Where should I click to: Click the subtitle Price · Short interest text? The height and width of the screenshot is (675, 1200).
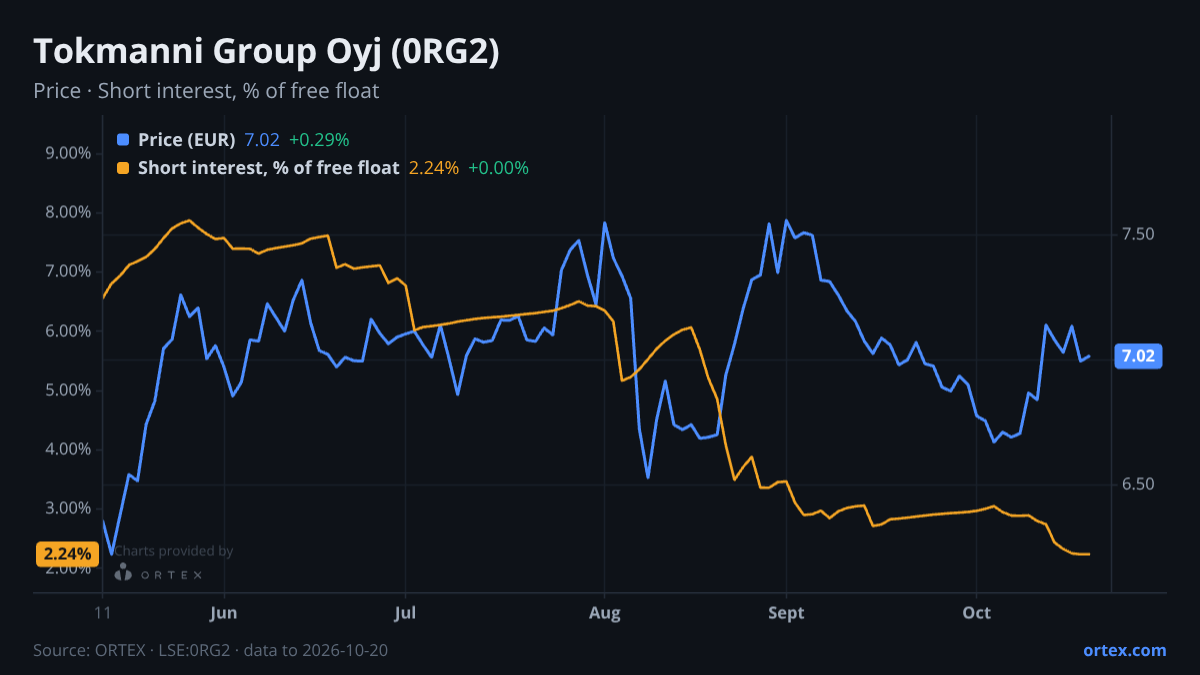click(x=206, y=91)
